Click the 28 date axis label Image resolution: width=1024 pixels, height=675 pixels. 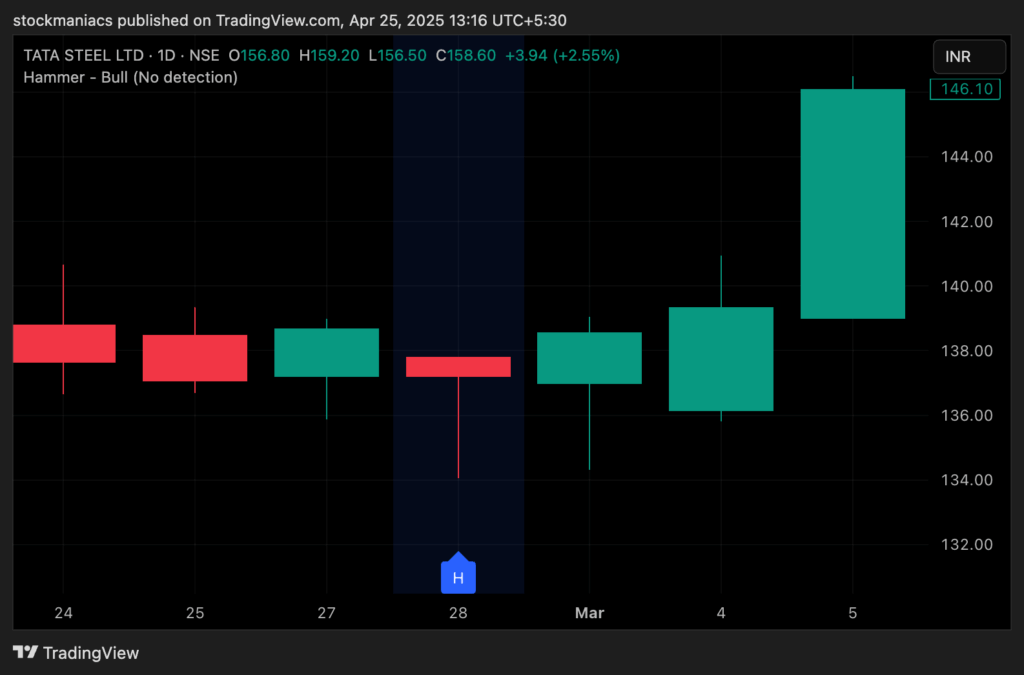tap(458, 613)
